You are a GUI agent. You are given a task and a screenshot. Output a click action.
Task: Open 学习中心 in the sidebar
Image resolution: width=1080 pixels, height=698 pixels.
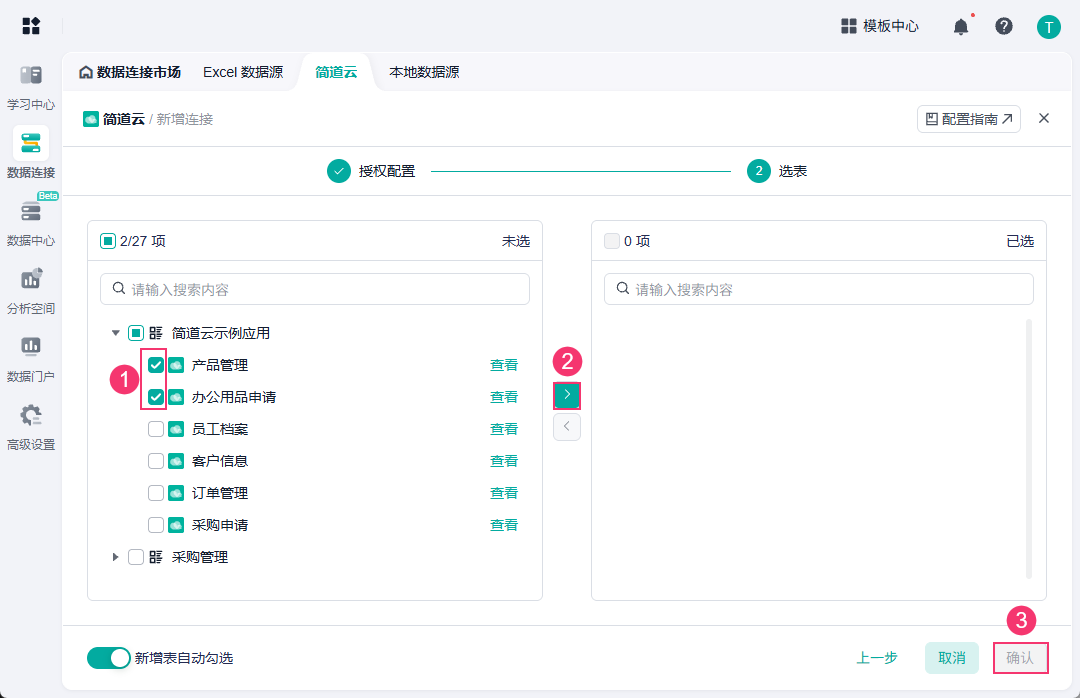tap(31, 88)
